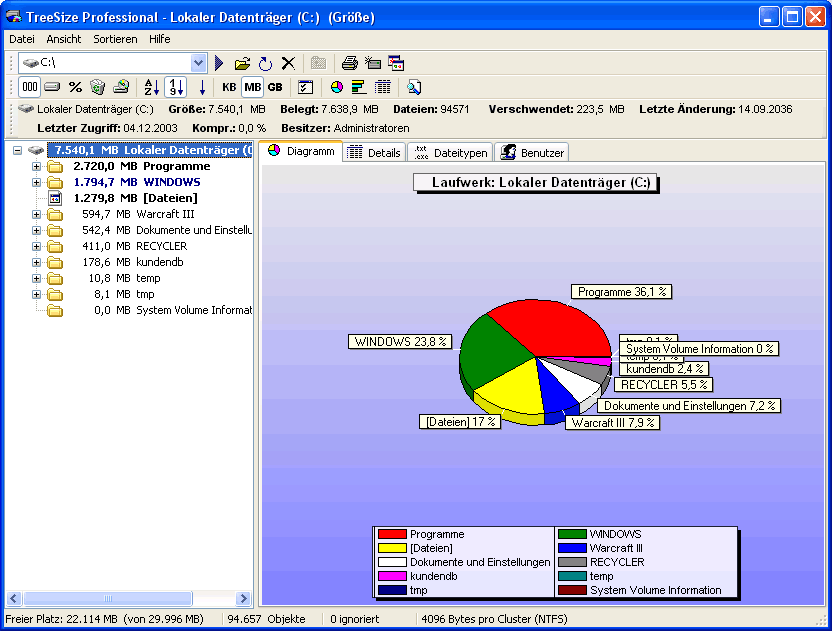This screenshot has width=832, height=631.
Task: Click the drive icon beside the tree root
Action: click(x=36, y=150)
